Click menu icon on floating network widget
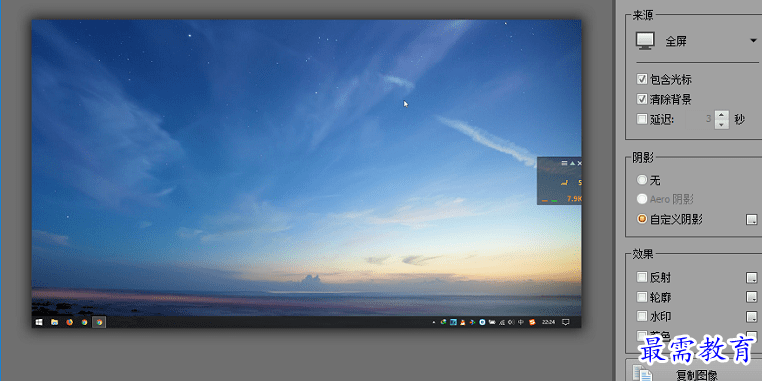 [x=564, y=163]
